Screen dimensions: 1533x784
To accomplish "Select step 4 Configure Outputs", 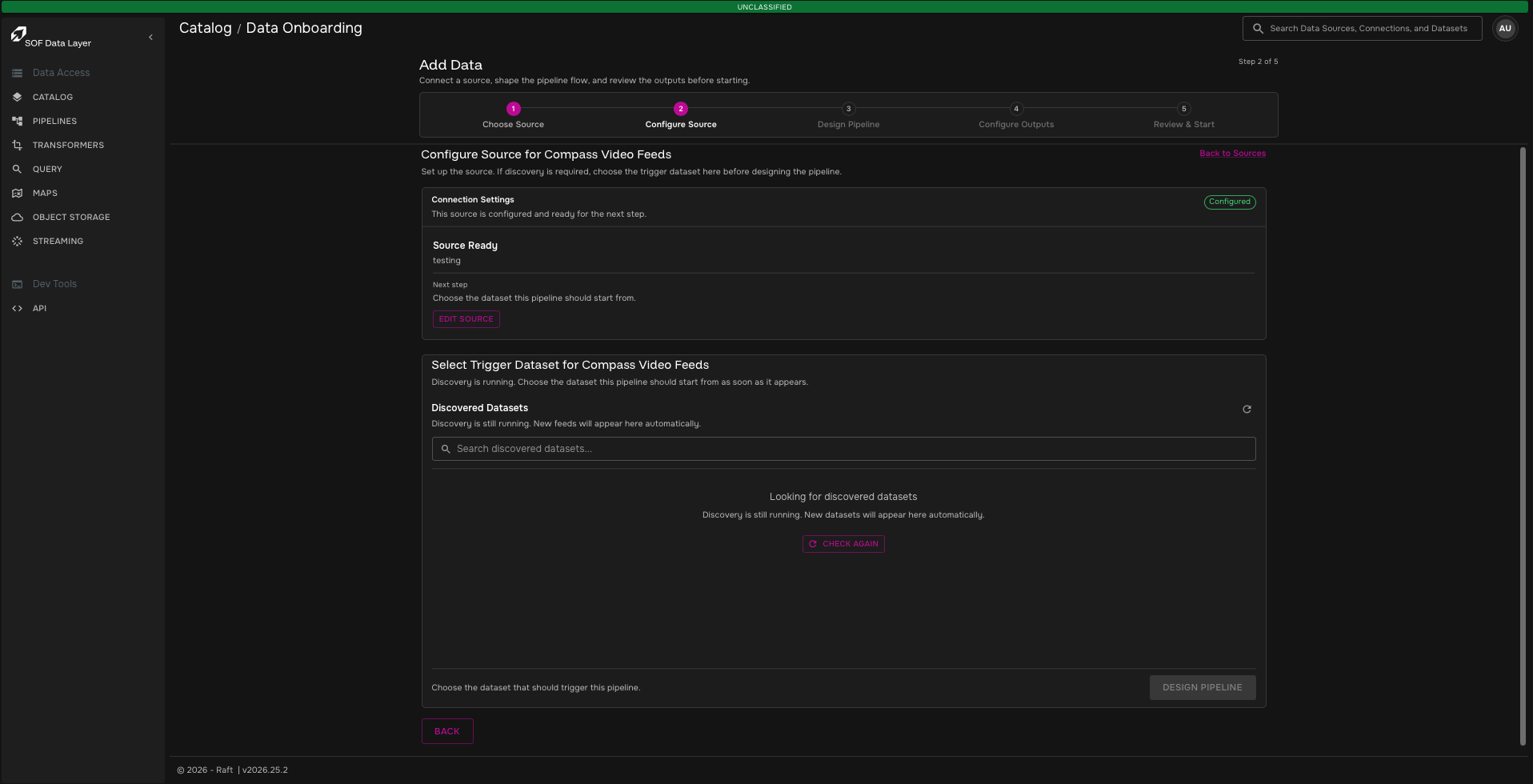I will pyautogui.click(x=1016, y=115).
